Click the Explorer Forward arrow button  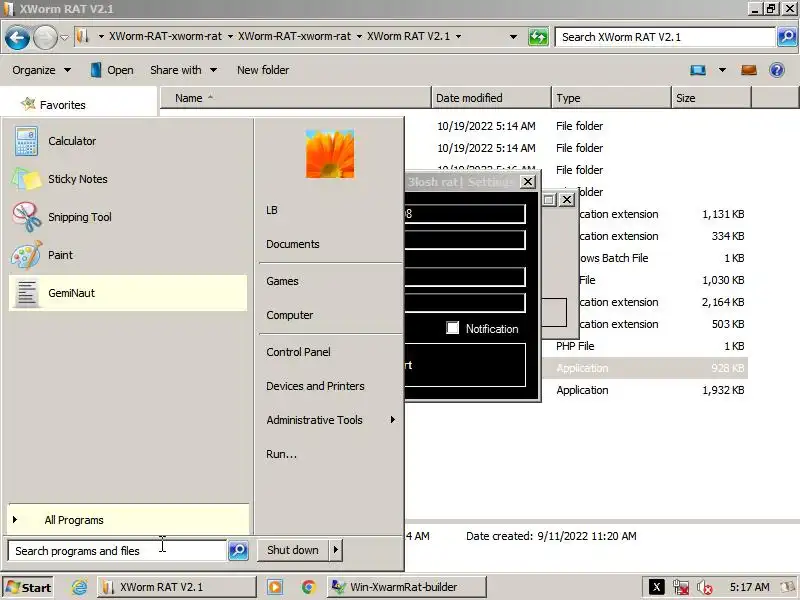pyautogui.click(x=45, y=37)
